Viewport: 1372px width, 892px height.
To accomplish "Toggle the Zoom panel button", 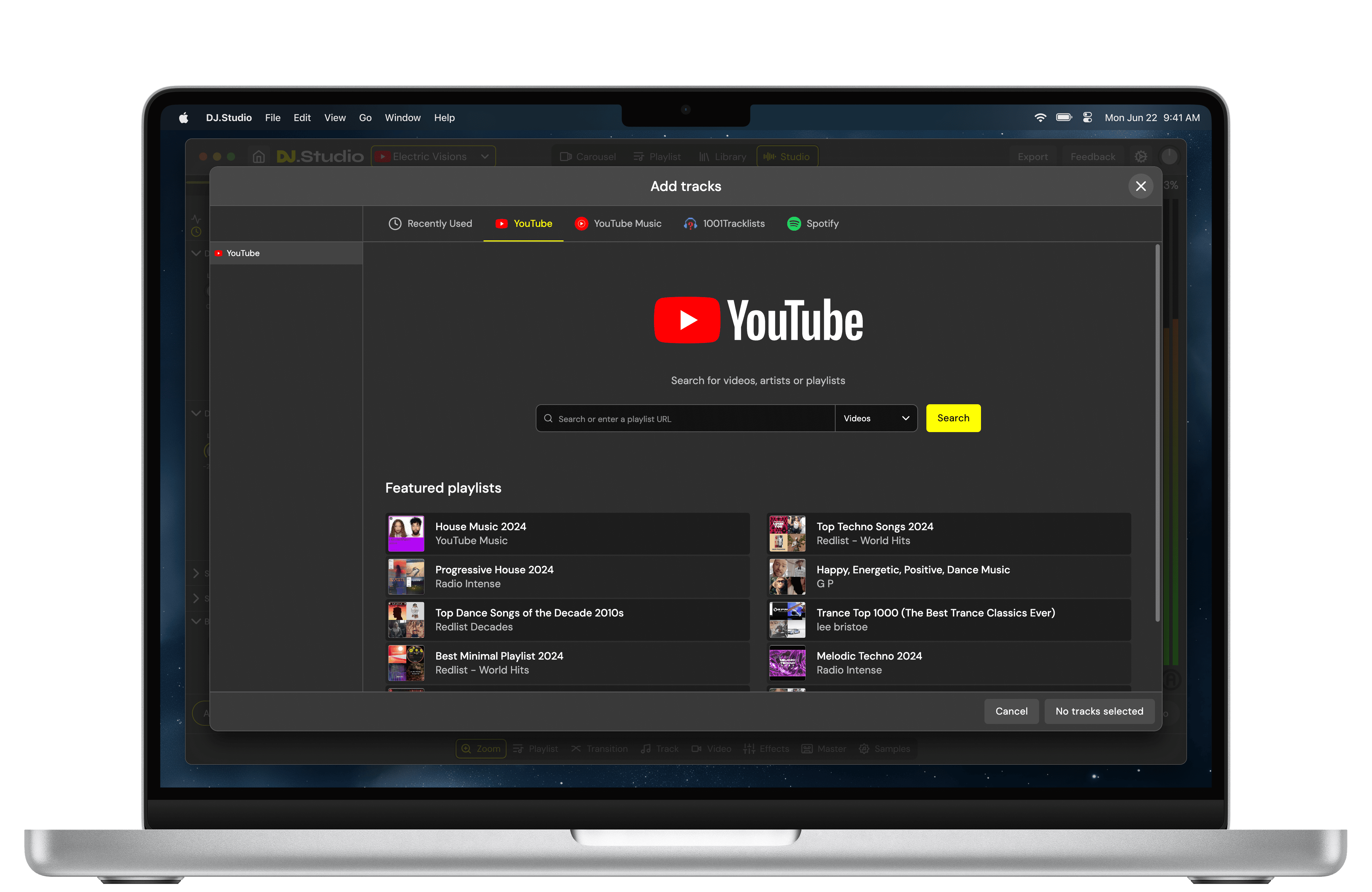I will pyautogui.click(x=481, y=749).
